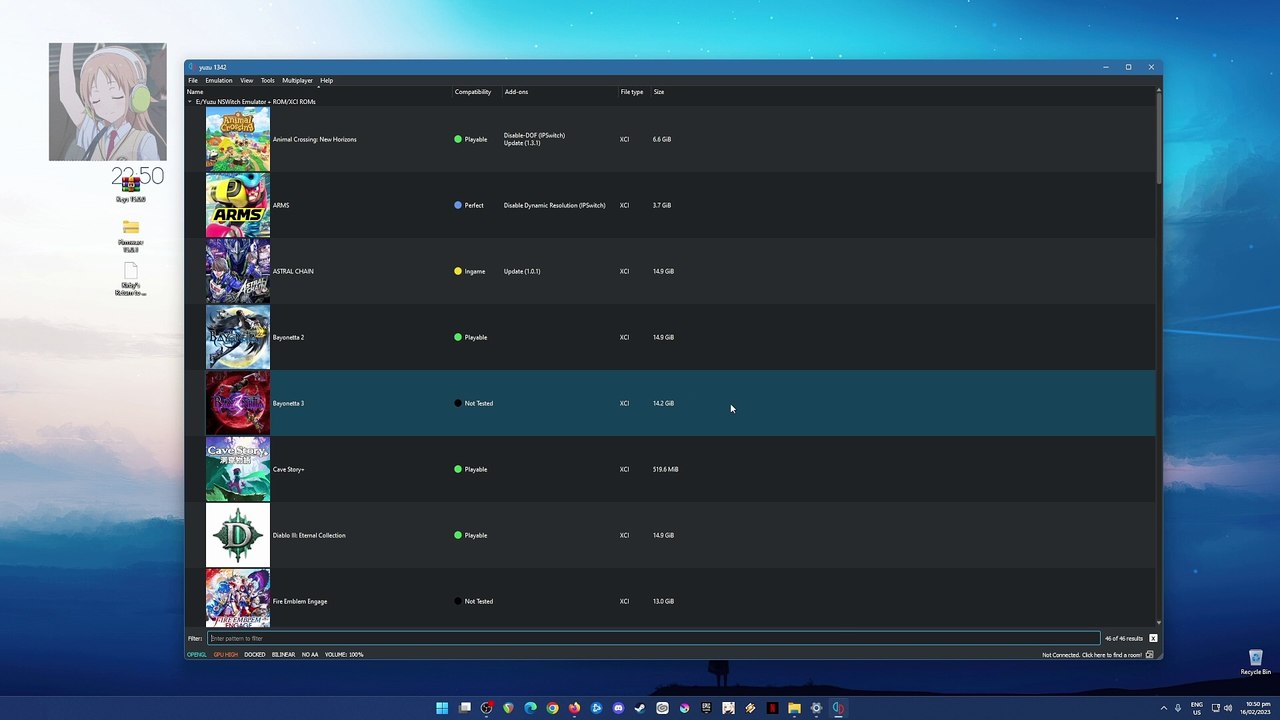The width and height of the screenshot is (1280, 720).
Task: Collapse the ROM/XCI ROMs folder tree
Action: 190,102
